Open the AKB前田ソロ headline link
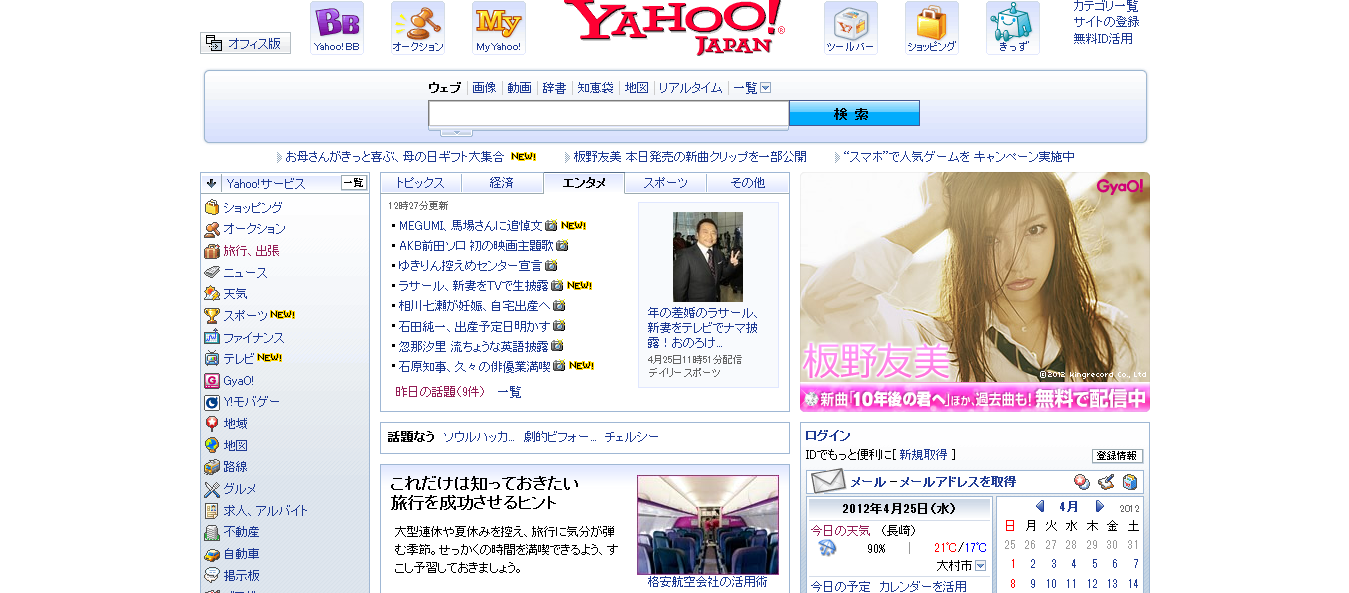 tap(476, 245)
